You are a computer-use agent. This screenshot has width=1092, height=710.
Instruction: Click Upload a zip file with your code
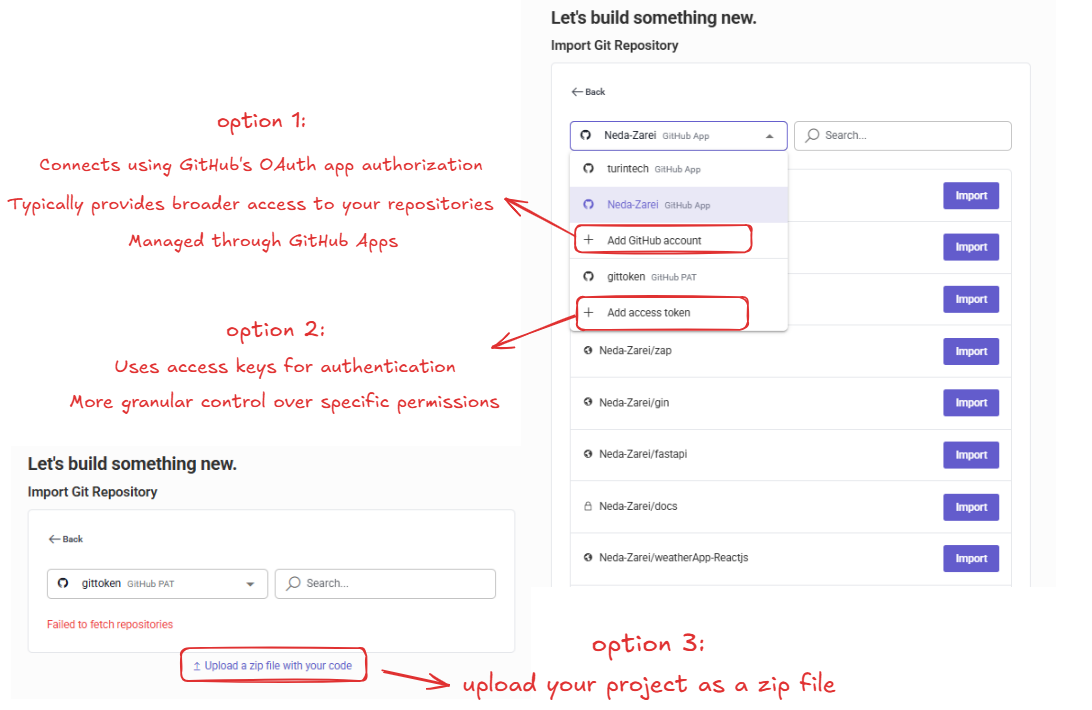273,664
